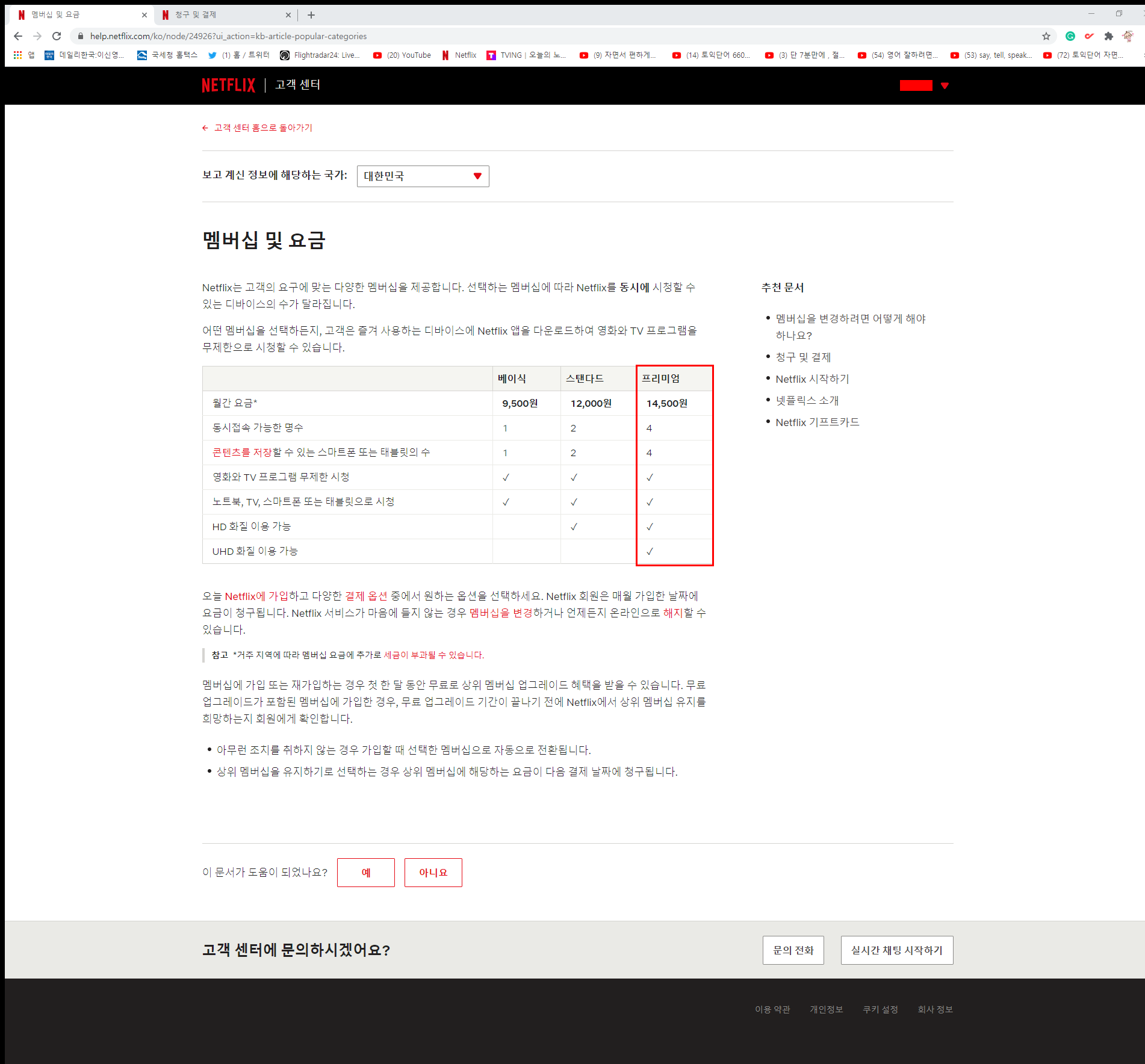Open the 국세청 홈택스 bookmark

(167, 55)
